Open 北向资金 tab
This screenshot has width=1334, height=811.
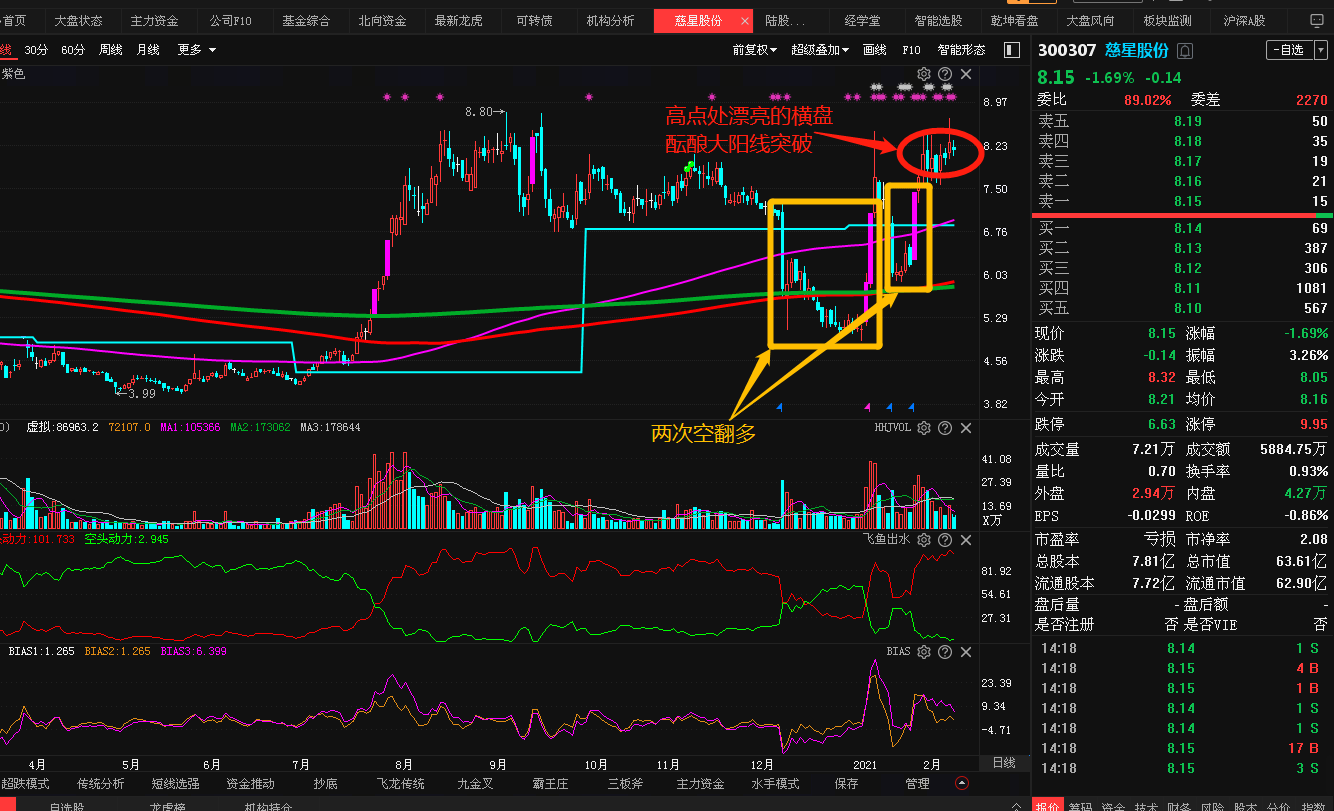pos(382,21)
